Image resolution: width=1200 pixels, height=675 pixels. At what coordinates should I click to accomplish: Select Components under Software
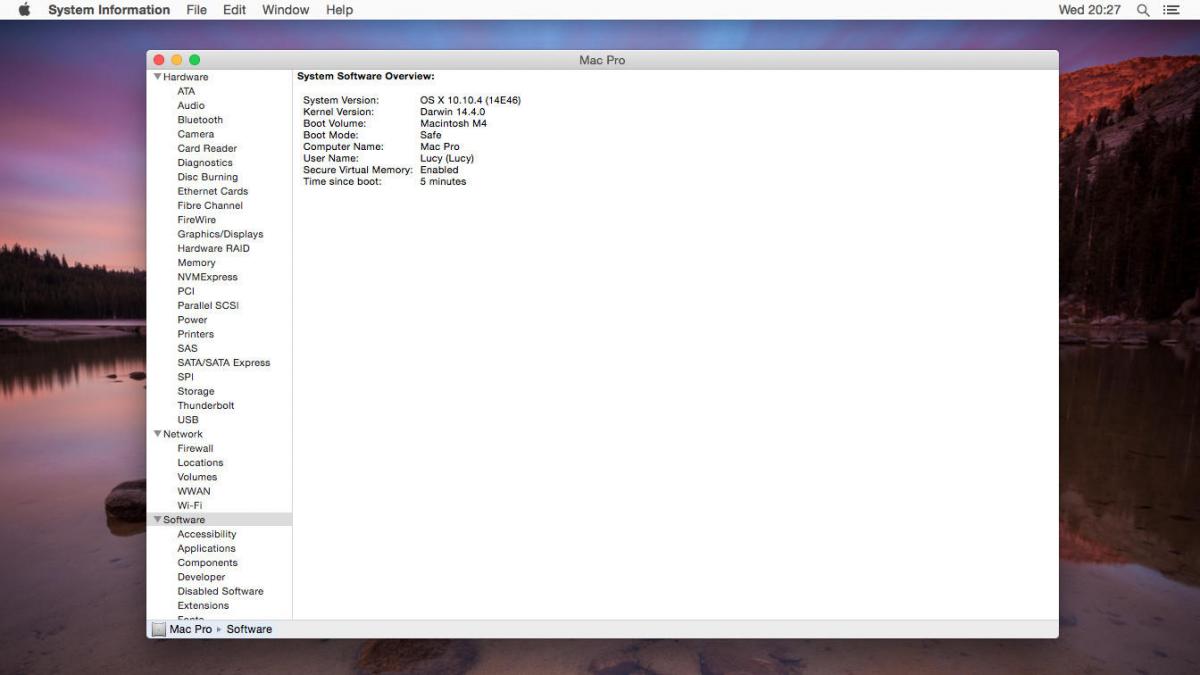coord(208,563)
